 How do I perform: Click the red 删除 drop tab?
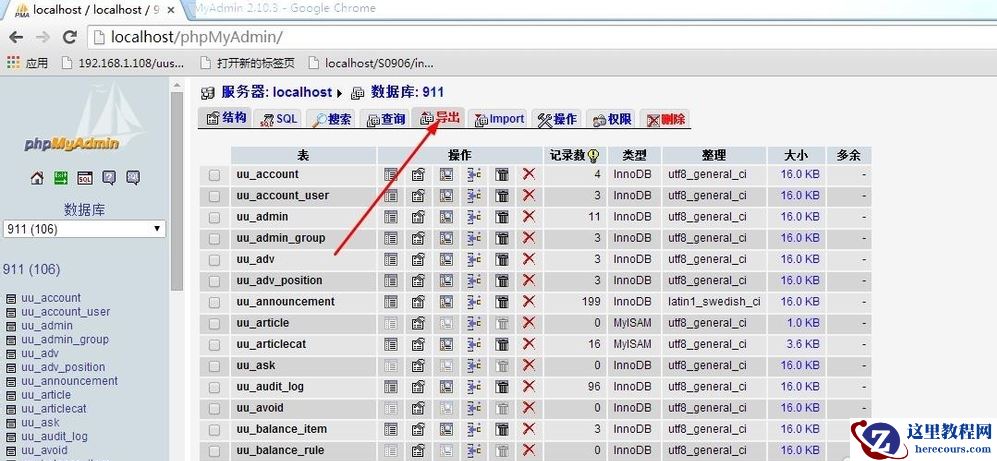(x=665, y=119)
